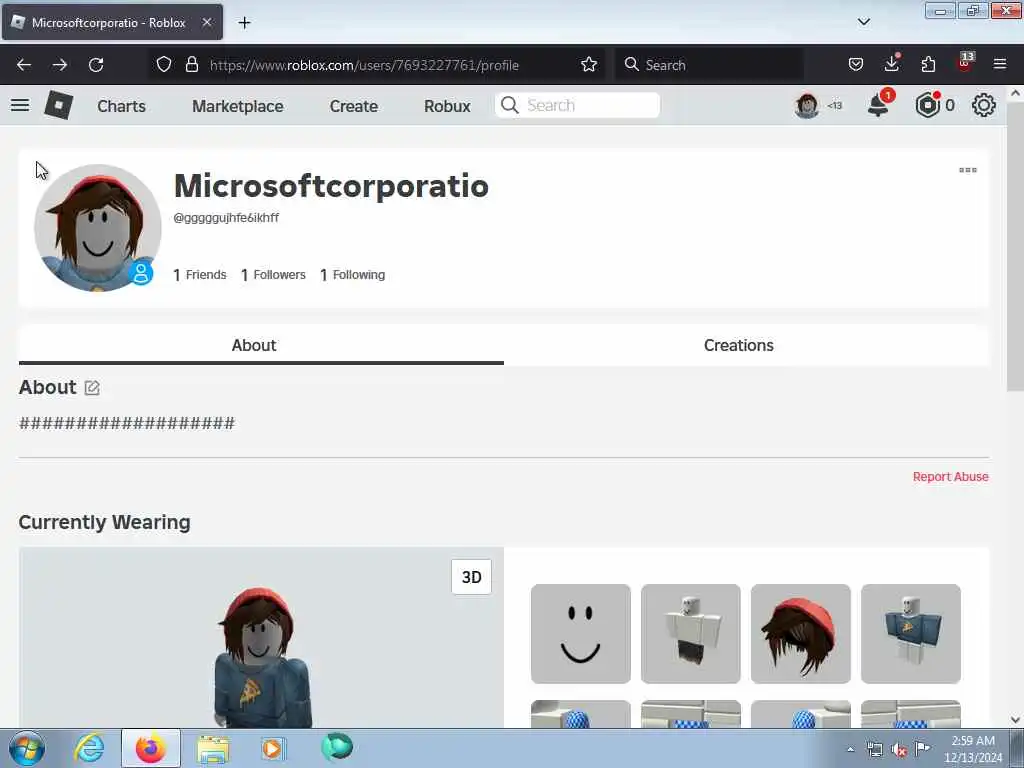1024x768 pixels.
Task: Click the network tray icon
Action: [874, 749]
